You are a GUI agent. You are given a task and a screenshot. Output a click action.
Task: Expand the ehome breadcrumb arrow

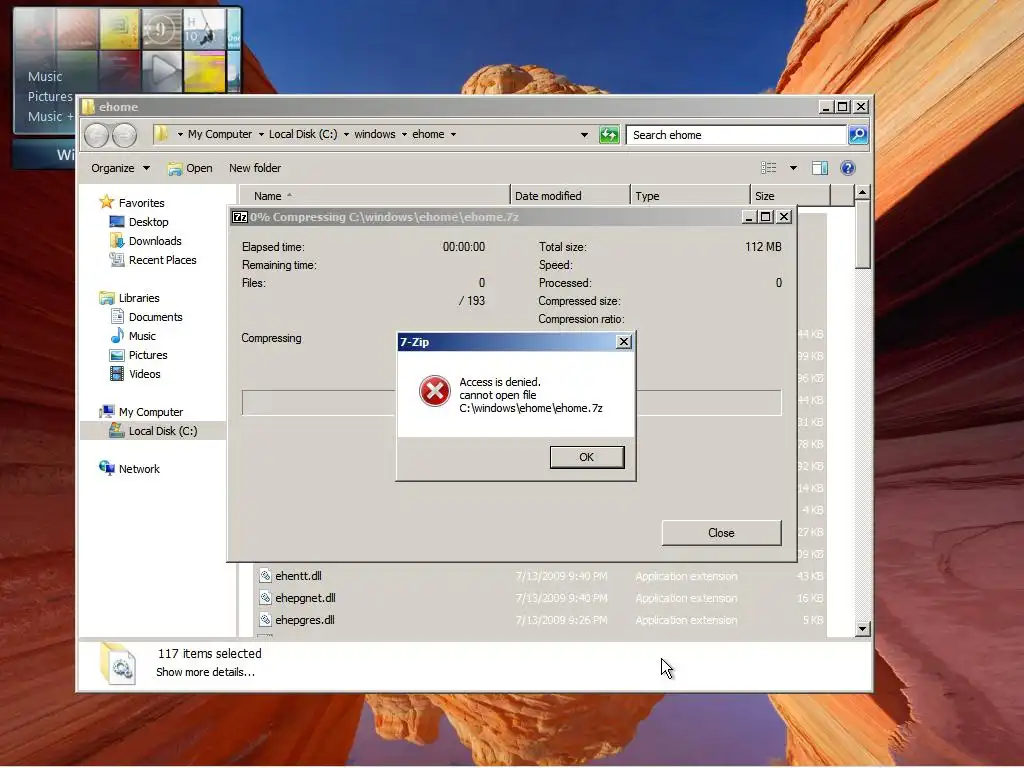point(453,135)
